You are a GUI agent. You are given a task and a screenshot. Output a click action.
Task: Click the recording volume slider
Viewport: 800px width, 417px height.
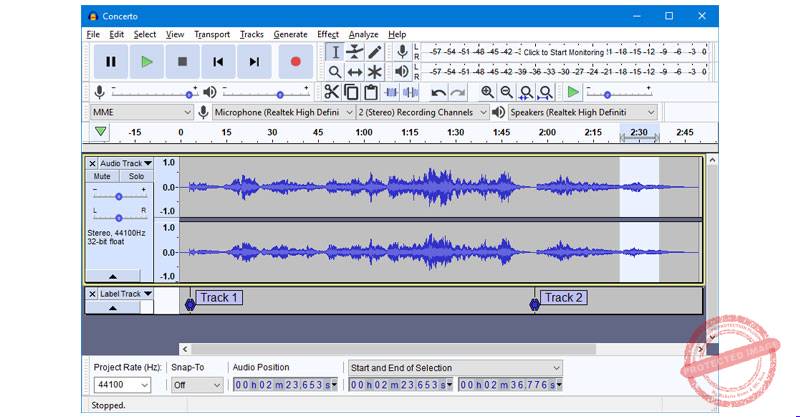(155, 93)
